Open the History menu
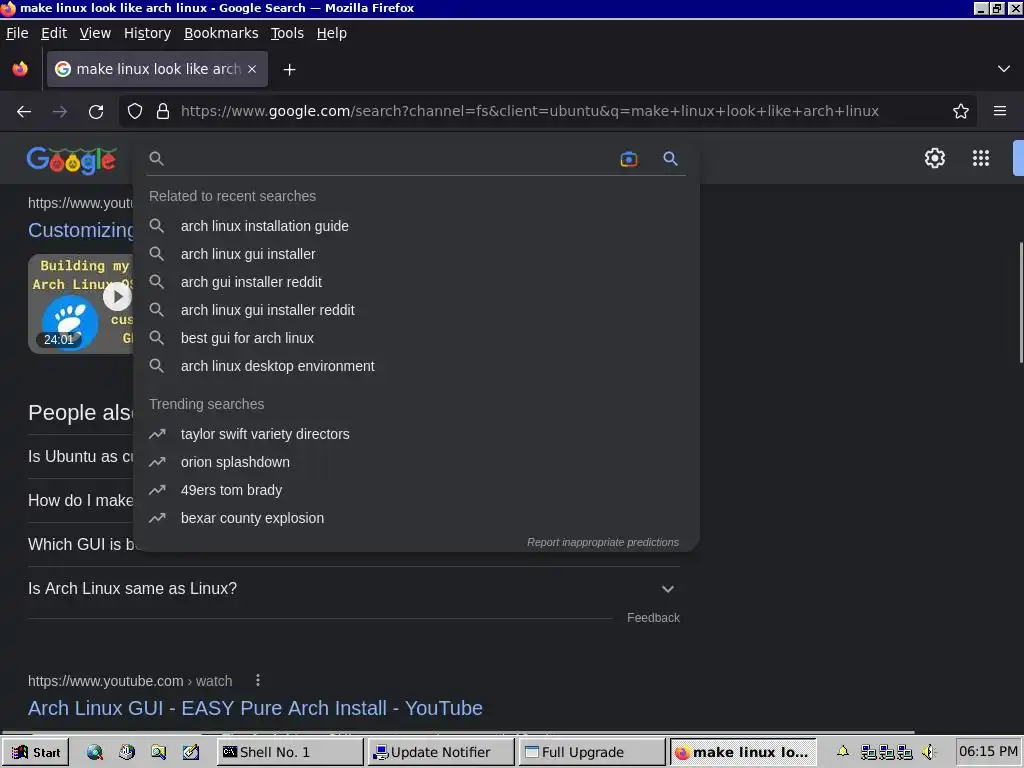The width and height of the screenshot is (1024, 768). (148, 33)
